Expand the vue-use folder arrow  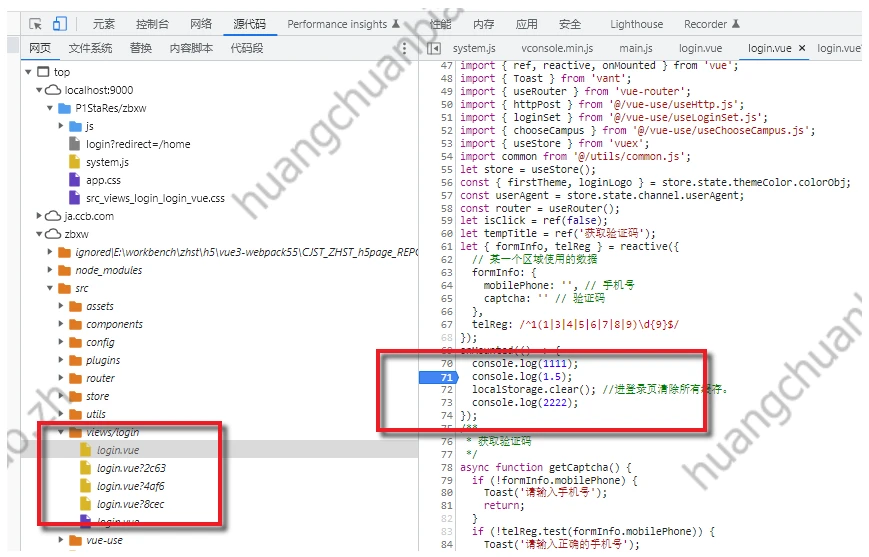(61, 539)
